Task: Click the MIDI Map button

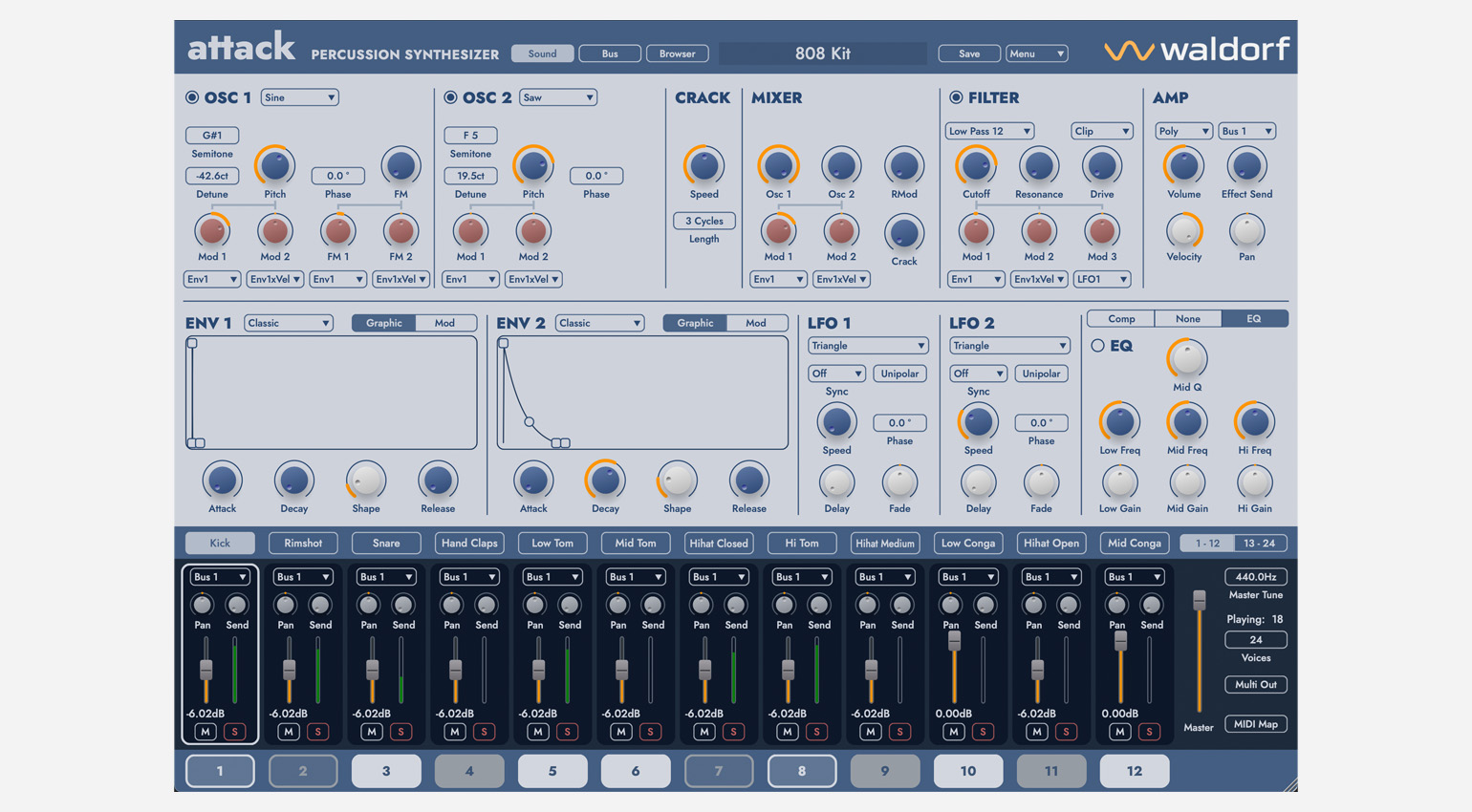Action: (1255, 724)
